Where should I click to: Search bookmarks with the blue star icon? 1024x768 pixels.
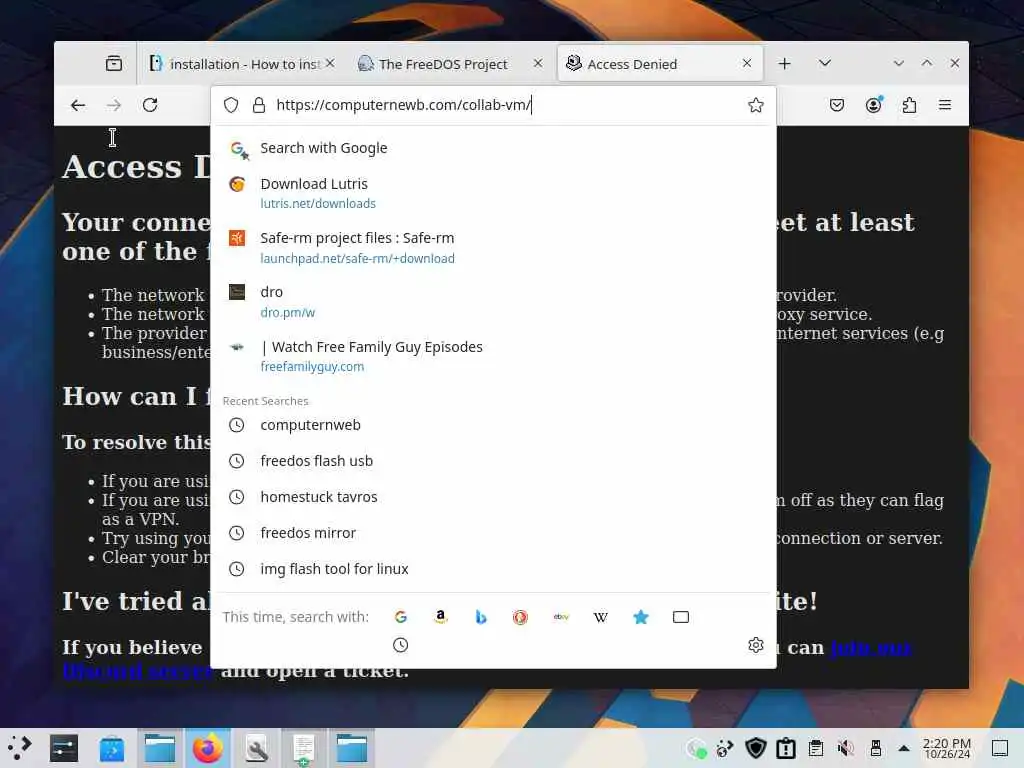click(x=641, y=616)
